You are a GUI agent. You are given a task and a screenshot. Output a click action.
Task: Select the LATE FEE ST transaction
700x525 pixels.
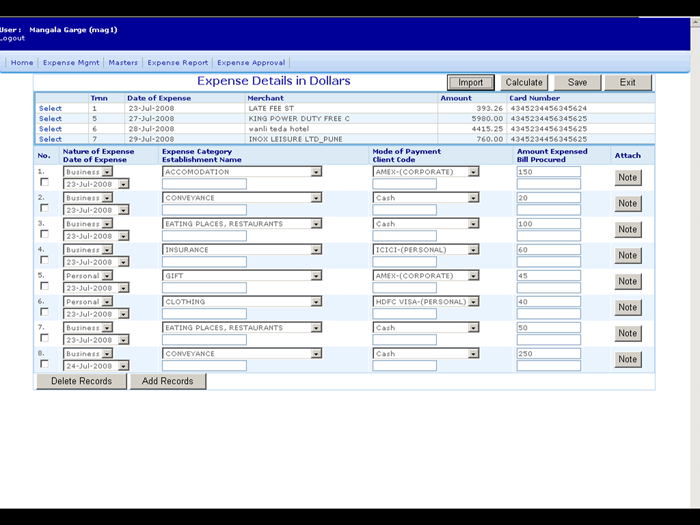click(x=50, y=108)
